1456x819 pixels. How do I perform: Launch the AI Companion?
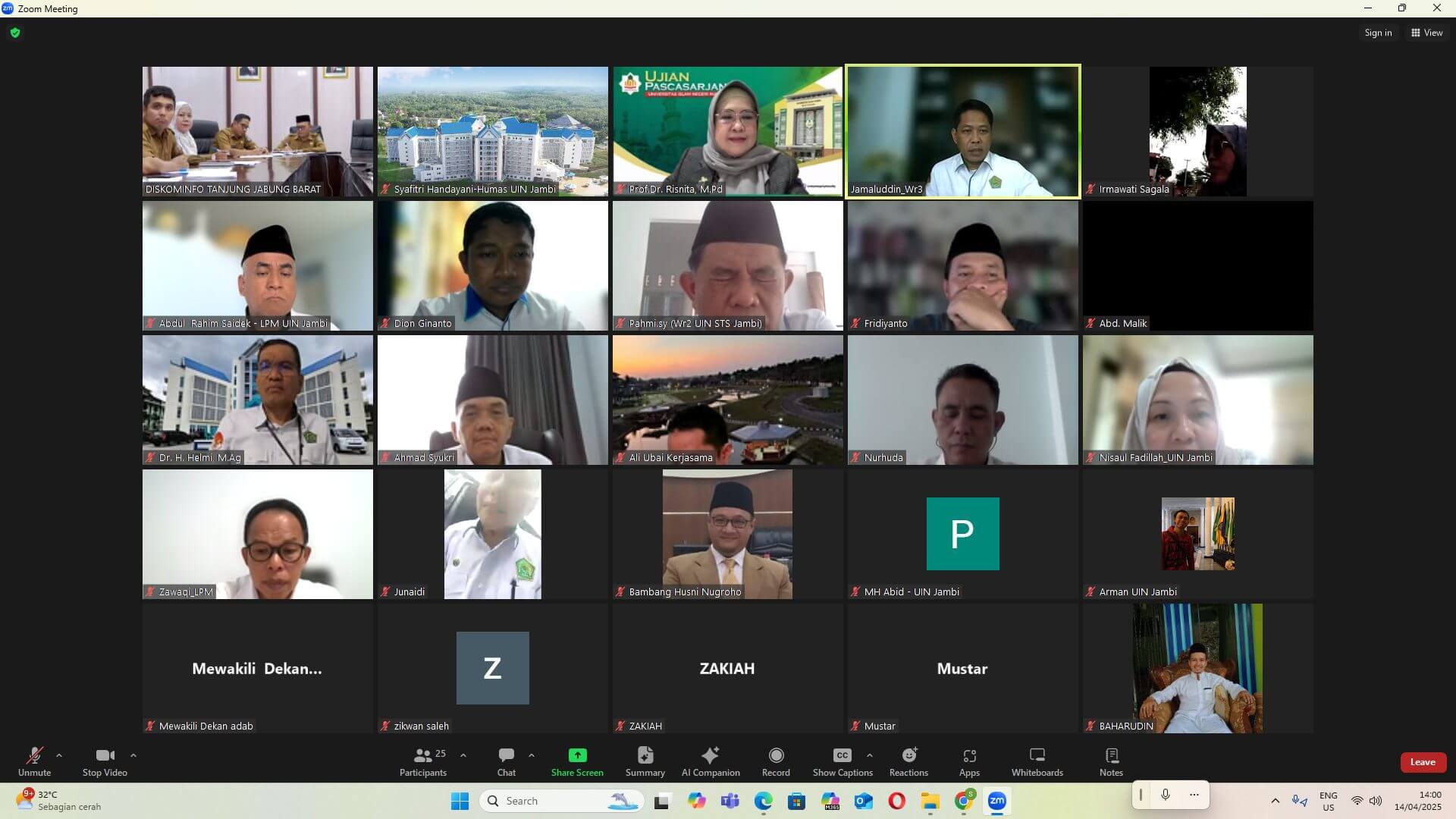point(711,761)
